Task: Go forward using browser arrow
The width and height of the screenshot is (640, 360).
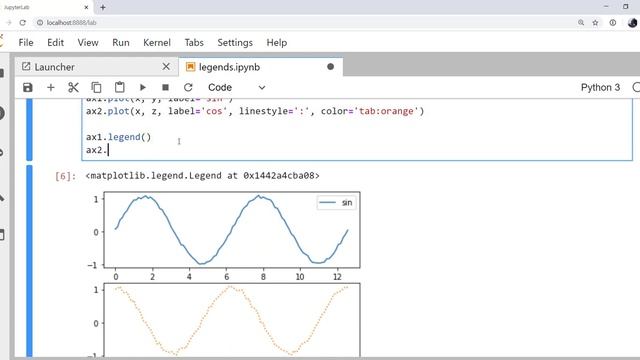Action: click(9, 22)
